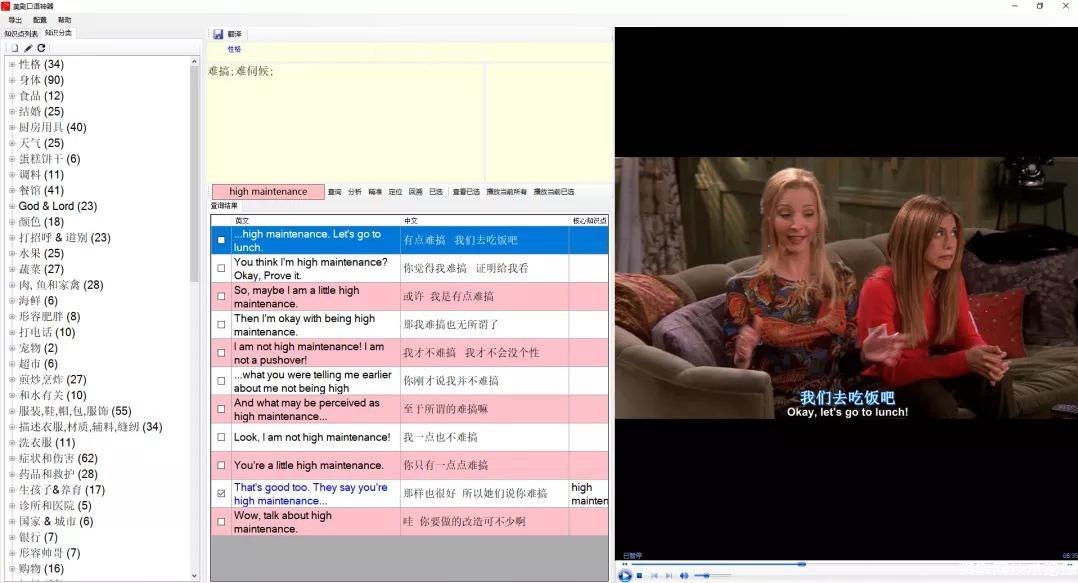Tick checkbox for 'And what may be perceived as' row
Screen dimensions: 1078x583
[x=221, y=409]
